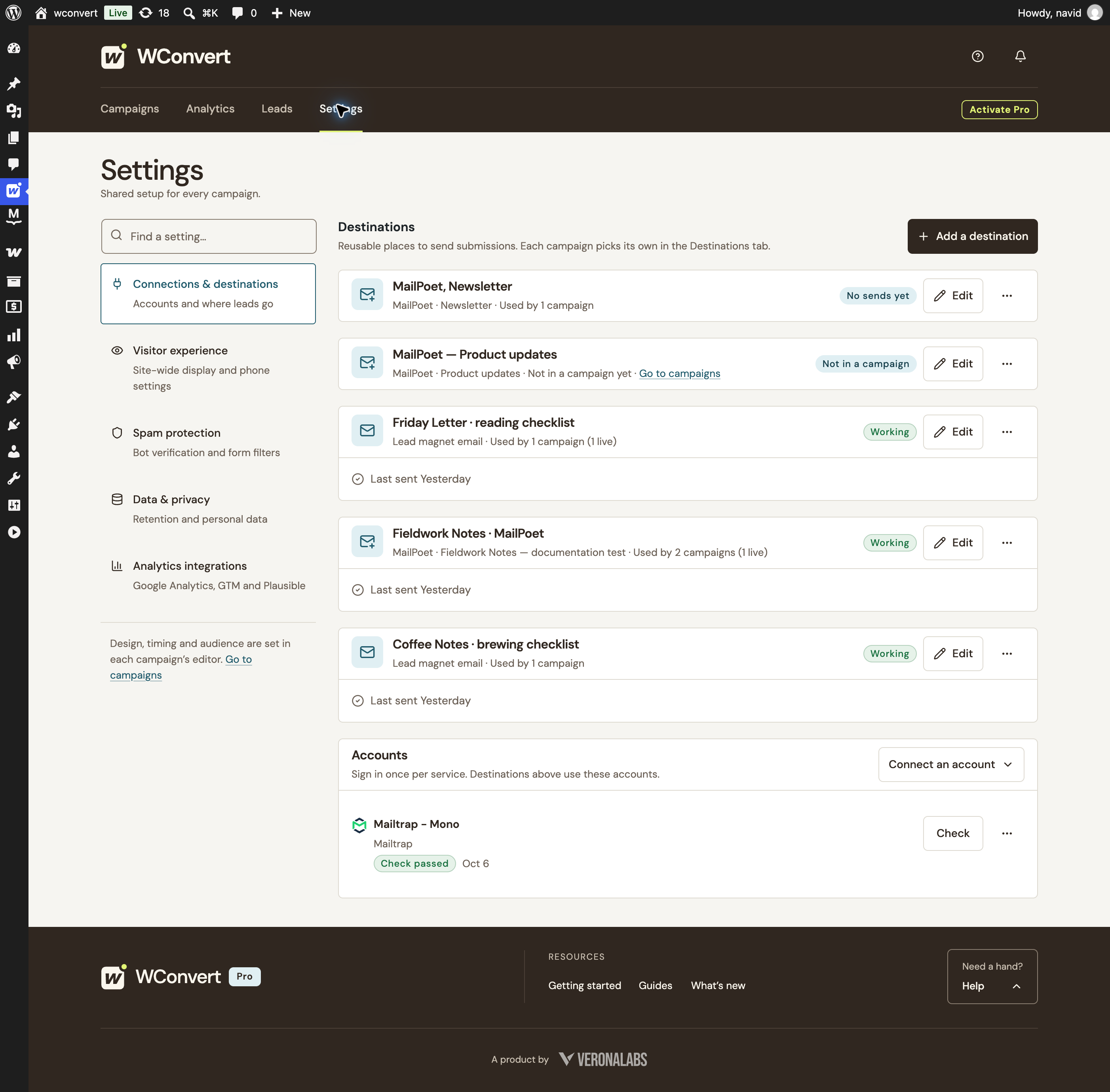Open more options for Mailtrap – Mono account
The width and height of the screenshot is (1110, 1092).
click(1007, 833)
